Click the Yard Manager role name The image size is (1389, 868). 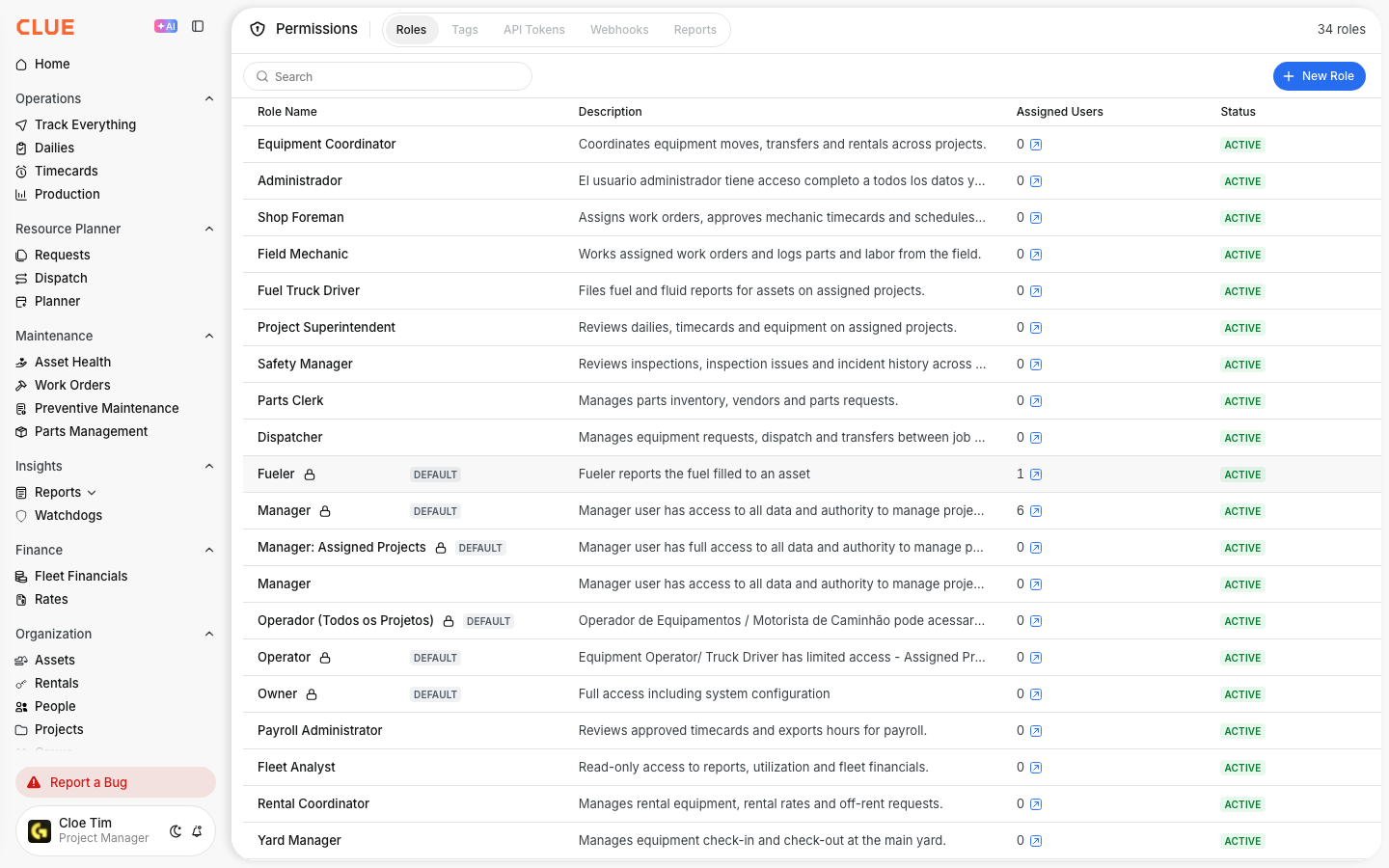coord(299,840)
